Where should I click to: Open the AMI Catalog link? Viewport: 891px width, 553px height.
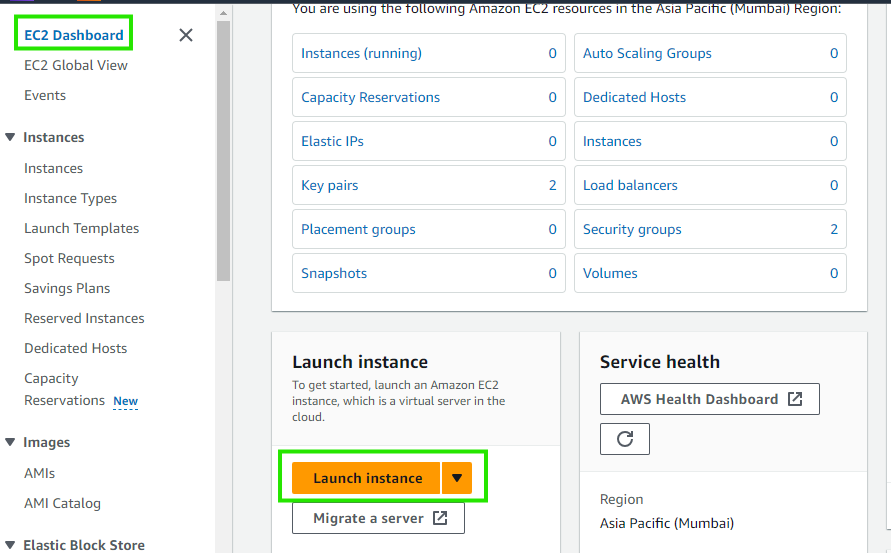[x=62, y=503]
